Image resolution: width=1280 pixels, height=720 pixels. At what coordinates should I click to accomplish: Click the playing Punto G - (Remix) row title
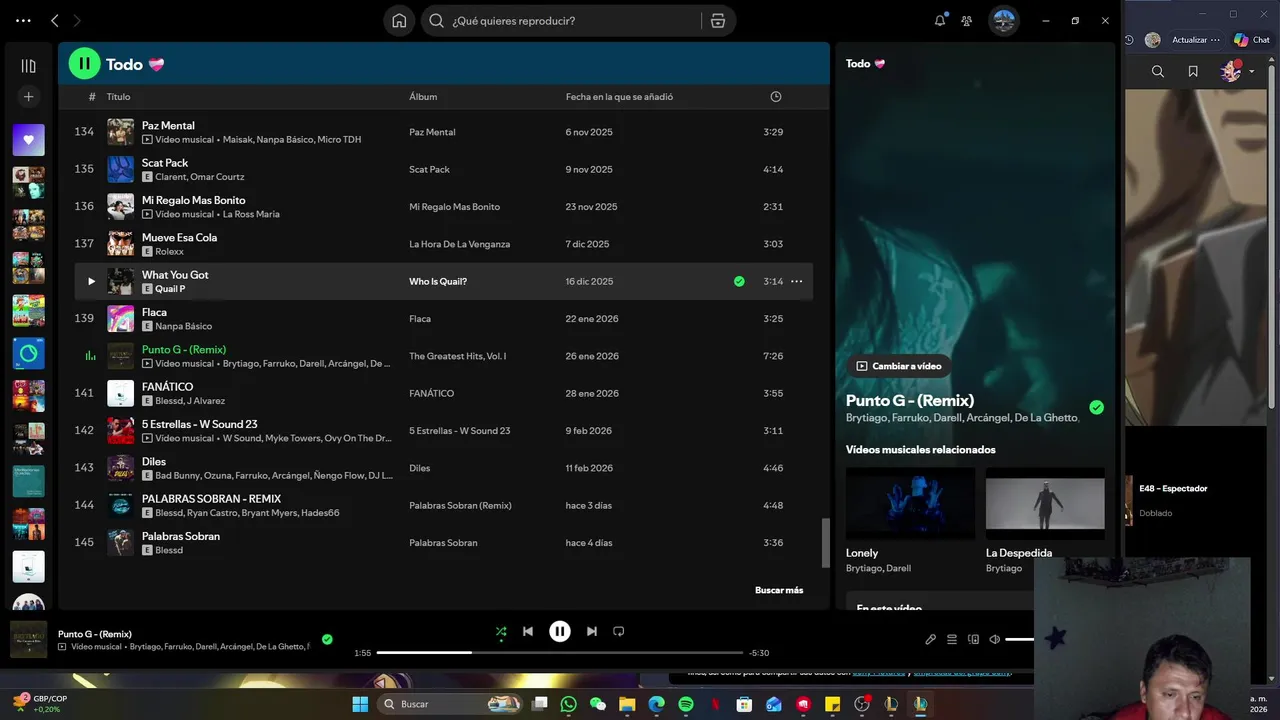point(184,350)
